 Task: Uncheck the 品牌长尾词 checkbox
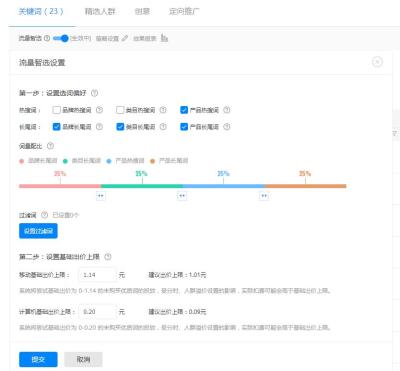coord(56,127)
